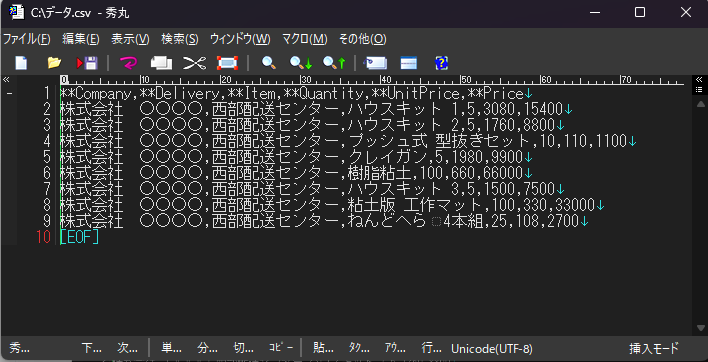Click the **UnitPrice header text
This screenshot has width=708, height=362.
[415, 94]
